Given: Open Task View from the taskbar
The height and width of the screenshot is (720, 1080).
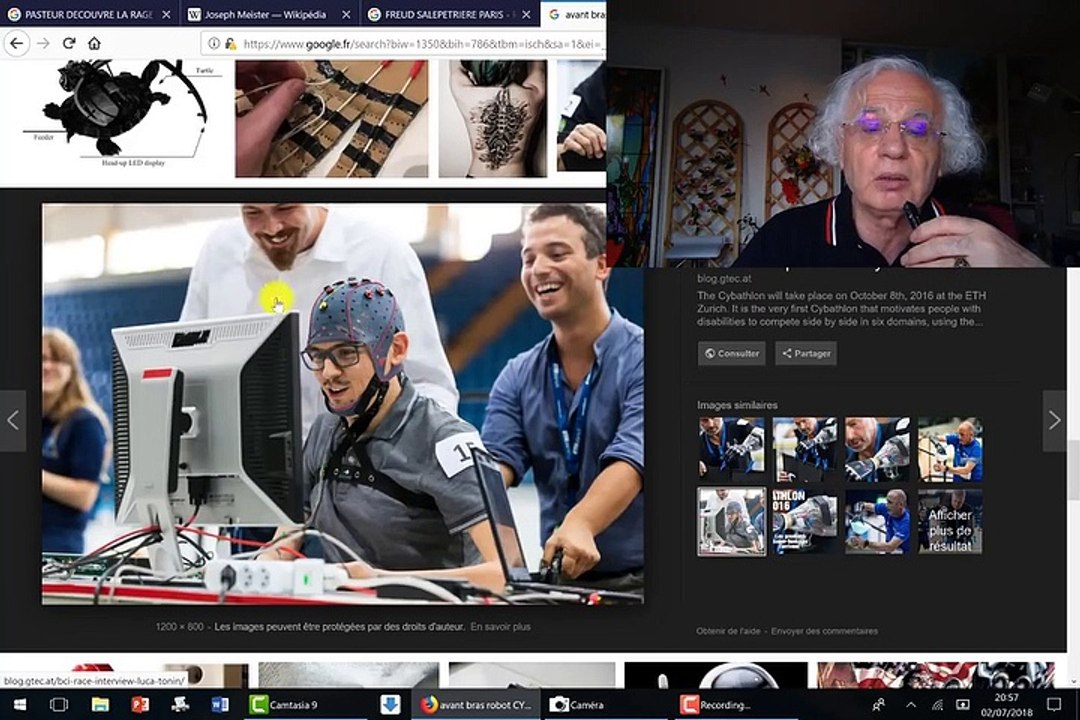Looking at the screenshot, I should pos(59,705).
